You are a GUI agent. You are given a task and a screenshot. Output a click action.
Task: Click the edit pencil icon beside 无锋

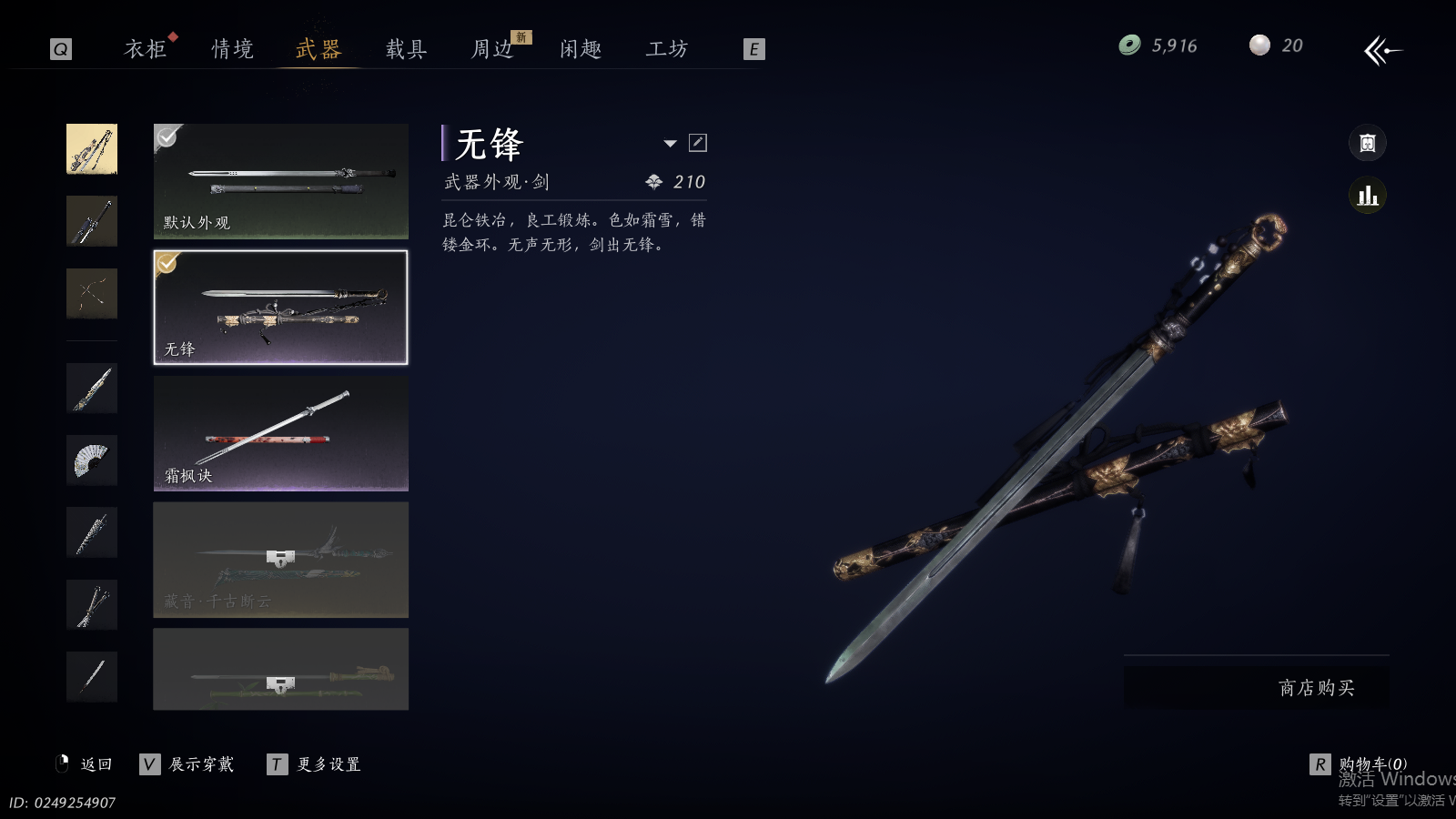[698, 143]
